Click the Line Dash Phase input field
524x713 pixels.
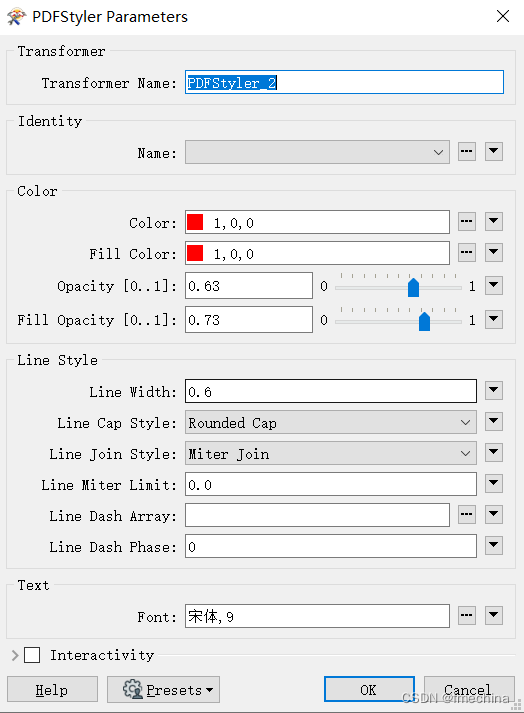tap(331, 546)
